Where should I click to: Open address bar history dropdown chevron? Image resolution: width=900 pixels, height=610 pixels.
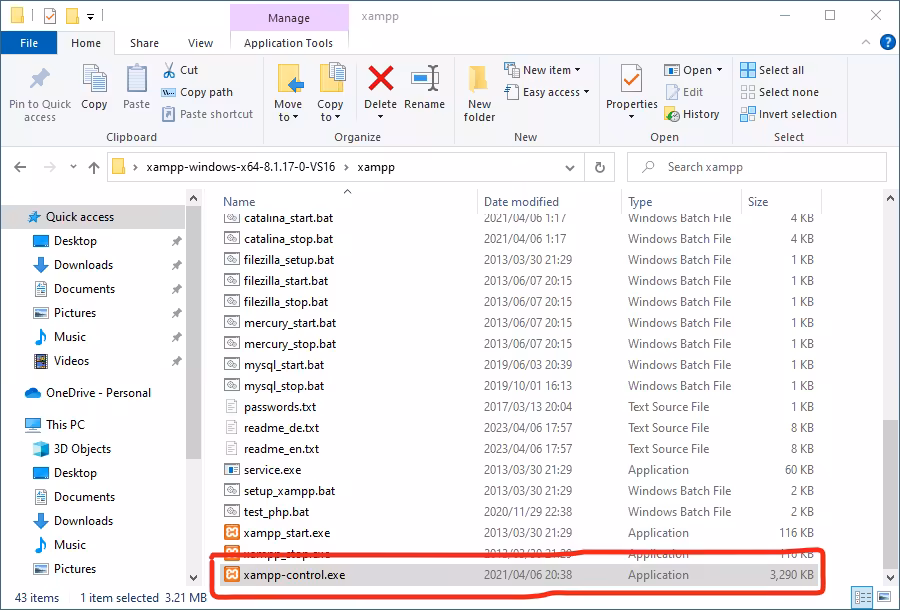point(569,168)
